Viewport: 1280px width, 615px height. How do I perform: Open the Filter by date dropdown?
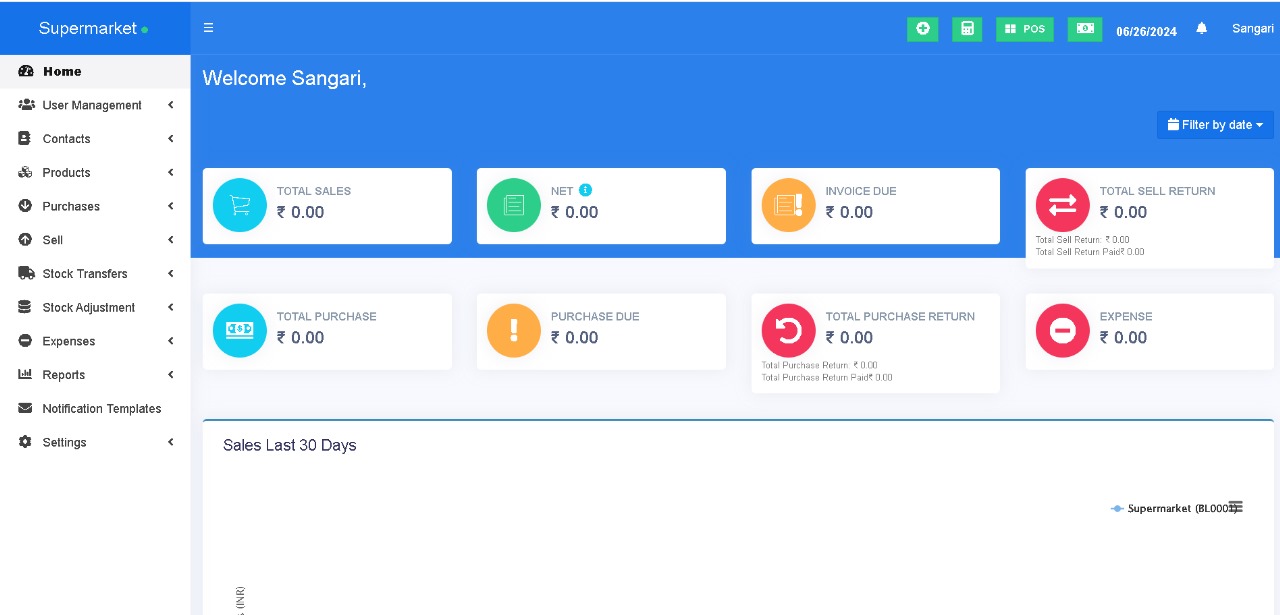point(1215,125)
